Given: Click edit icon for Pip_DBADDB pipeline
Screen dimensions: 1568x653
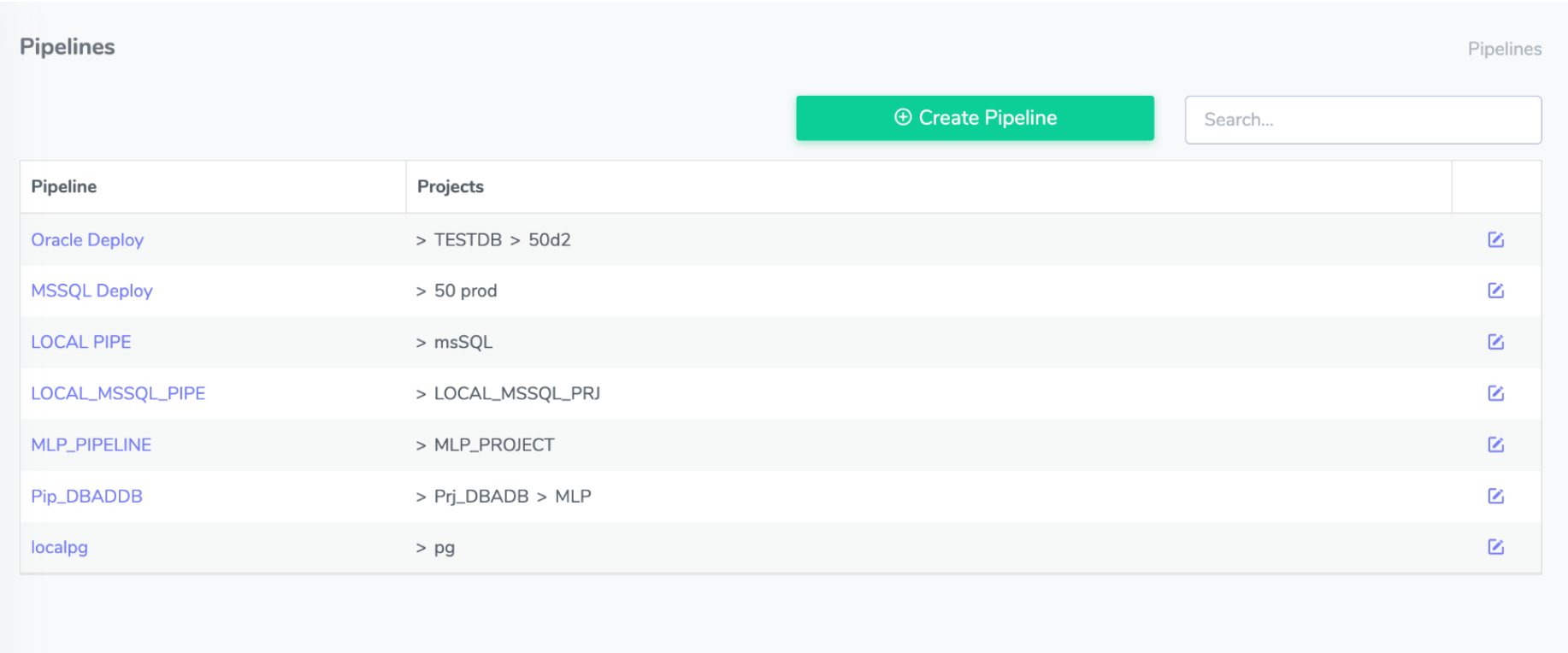Looking at the screenshot, I should 1495,496.
